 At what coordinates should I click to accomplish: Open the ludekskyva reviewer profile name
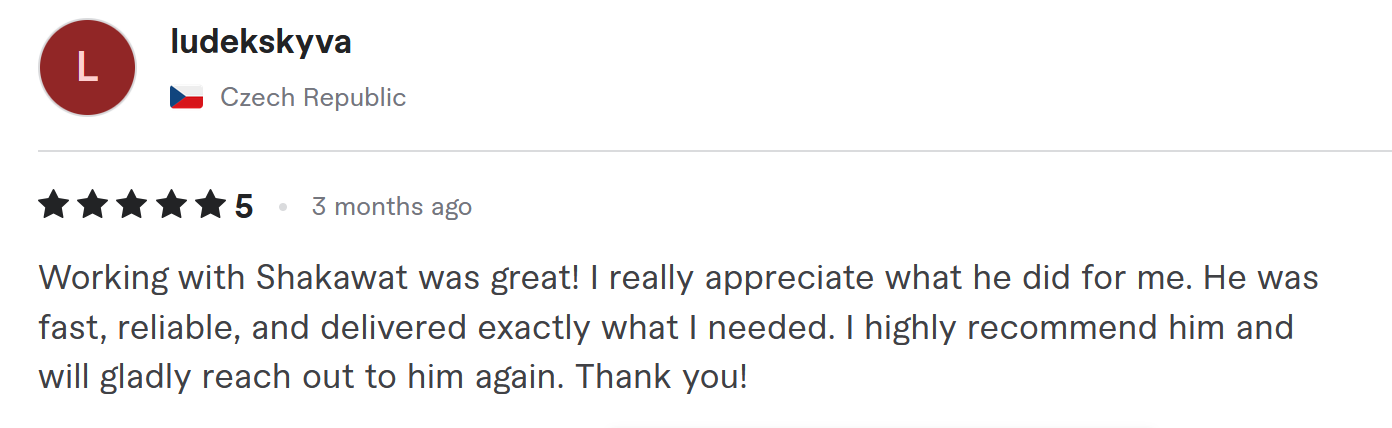click(x=261, y=42)
